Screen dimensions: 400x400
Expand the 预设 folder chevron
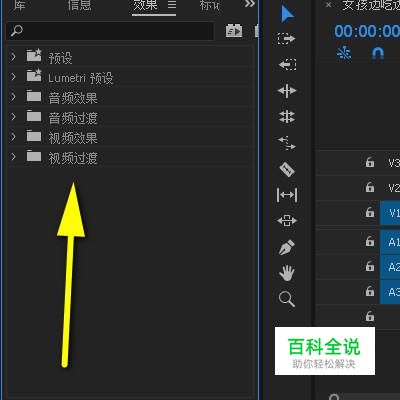(x=13, y=57)
